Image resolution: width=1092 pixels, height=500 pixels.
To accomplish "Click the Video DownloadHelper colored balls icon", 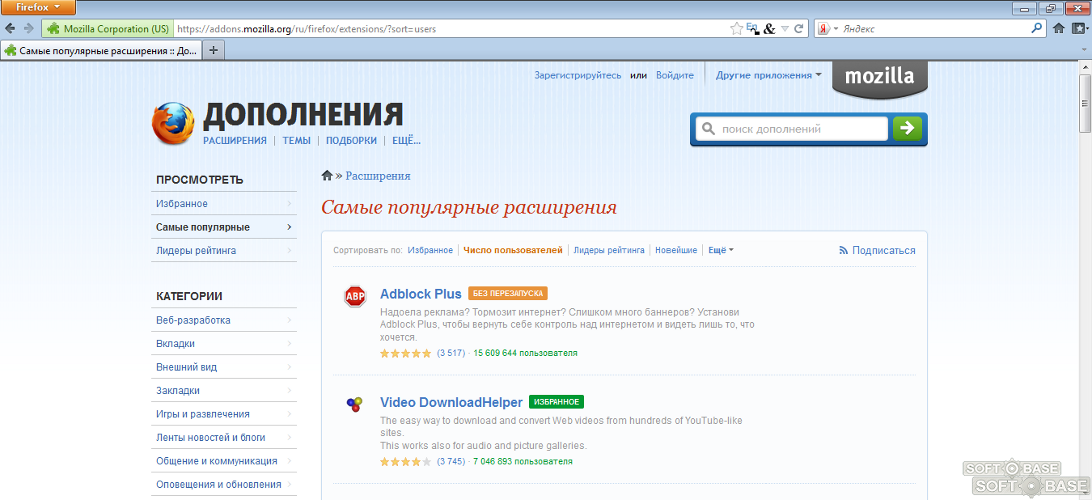I will (x=354, y=404).
